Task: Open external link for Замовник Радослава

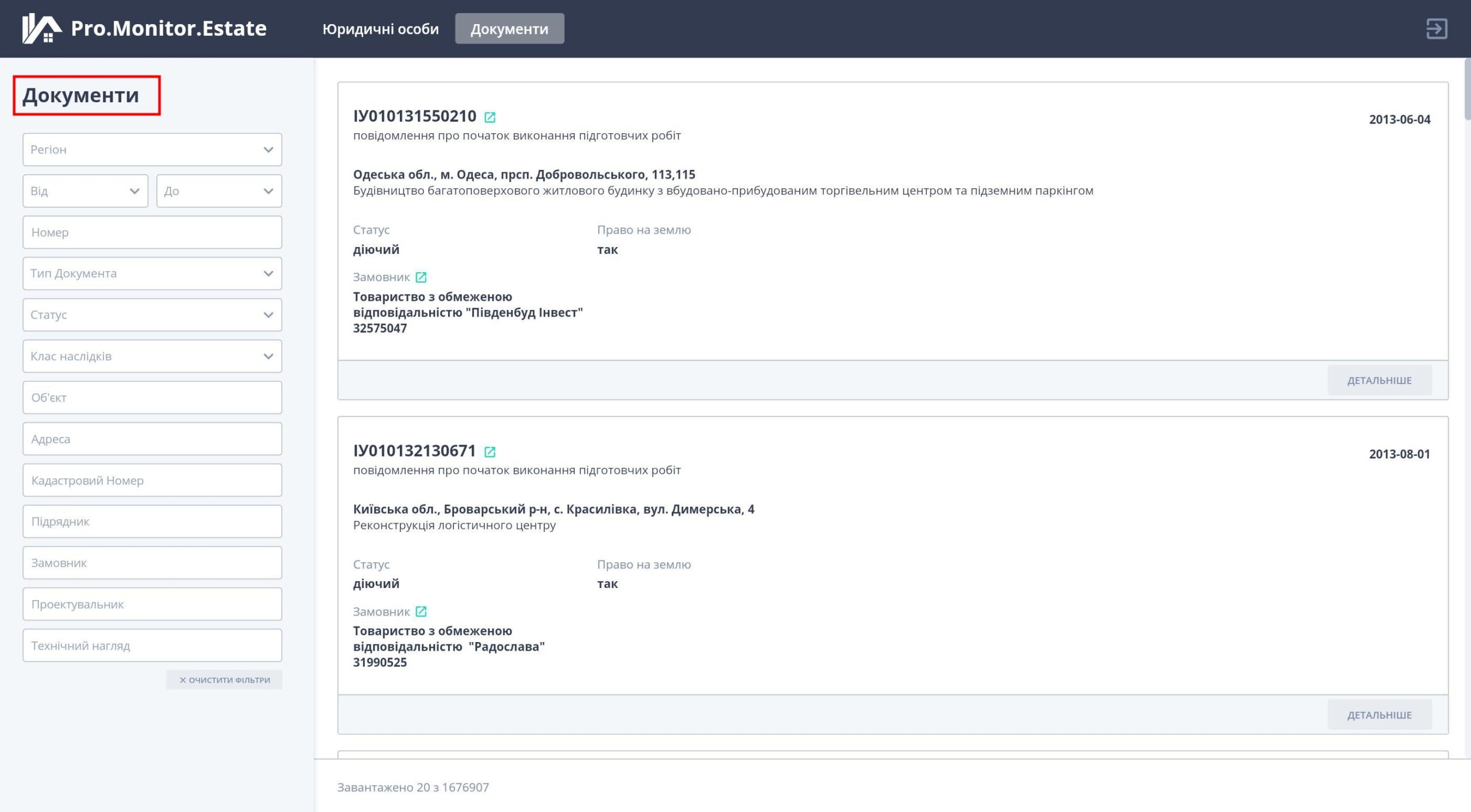Action: [x=422, y=611]
